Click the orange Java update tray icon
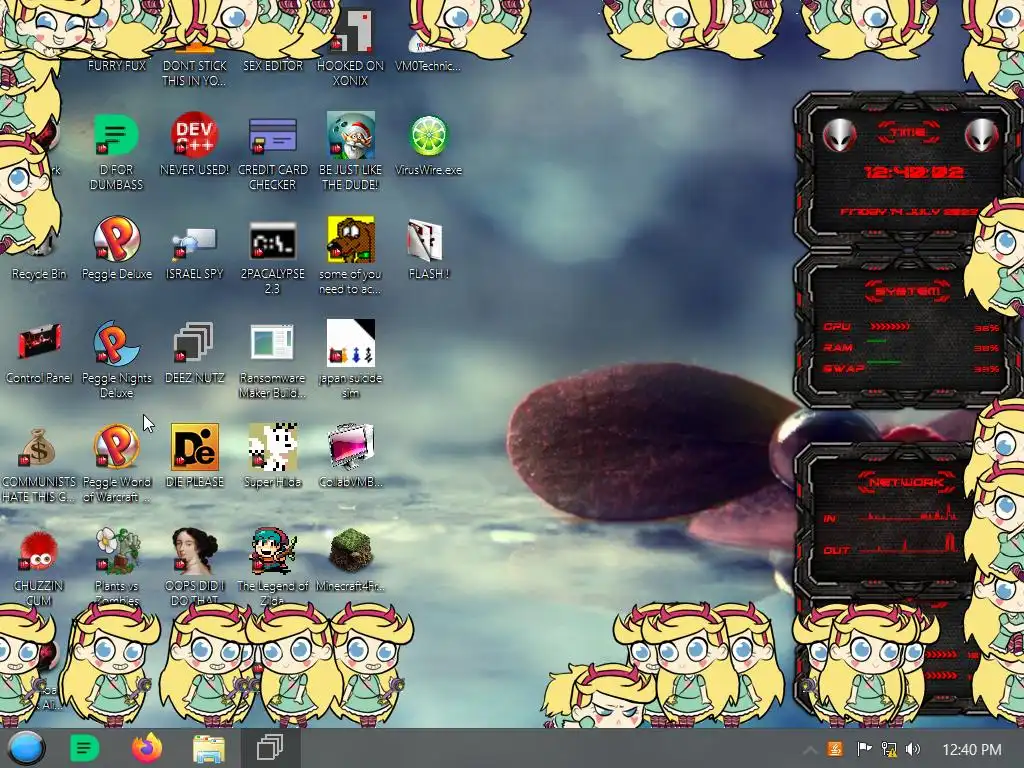 coord(835,748)
